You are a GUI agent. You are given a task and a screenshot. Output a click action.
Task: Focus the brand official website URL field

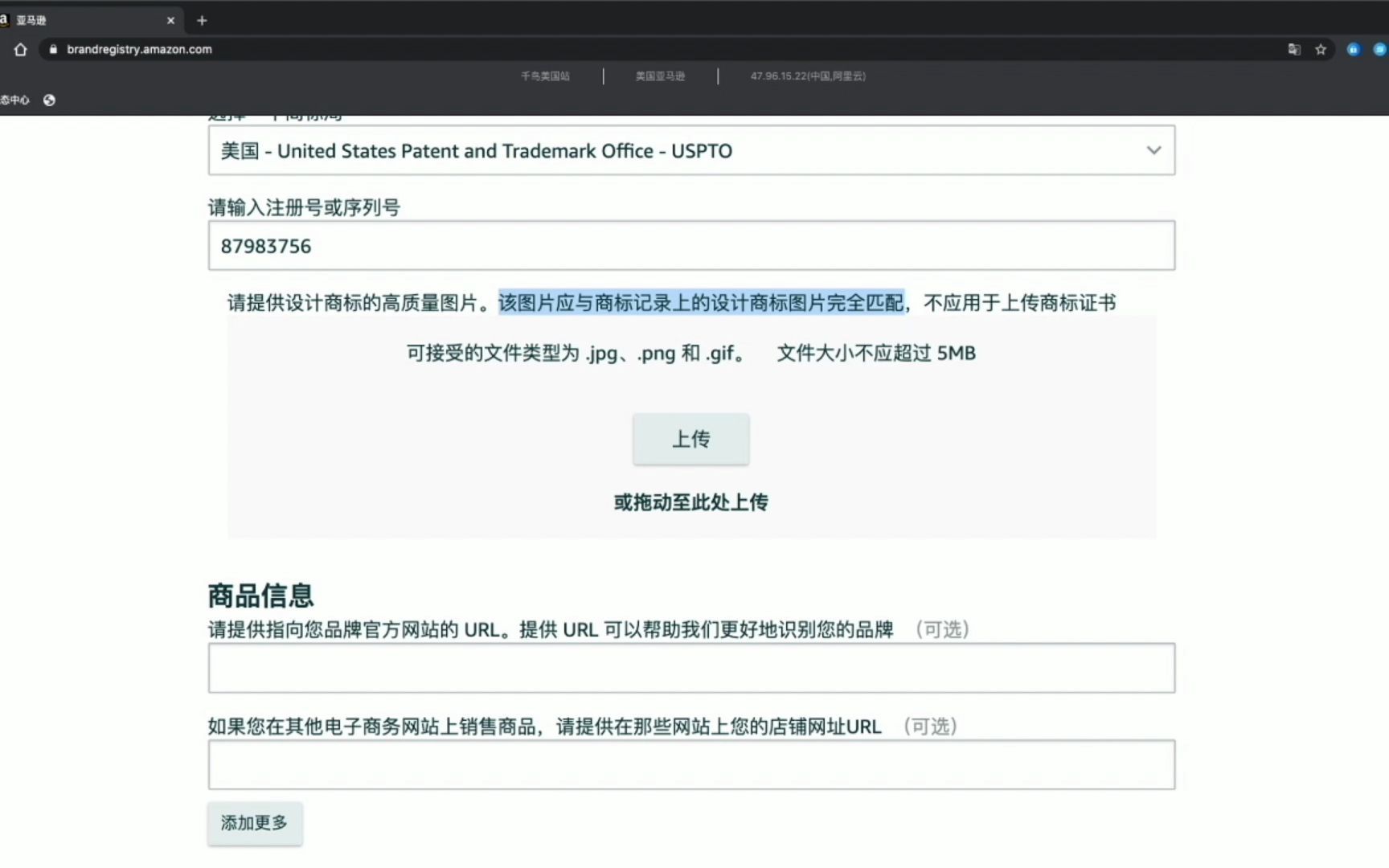click(691, 668)
